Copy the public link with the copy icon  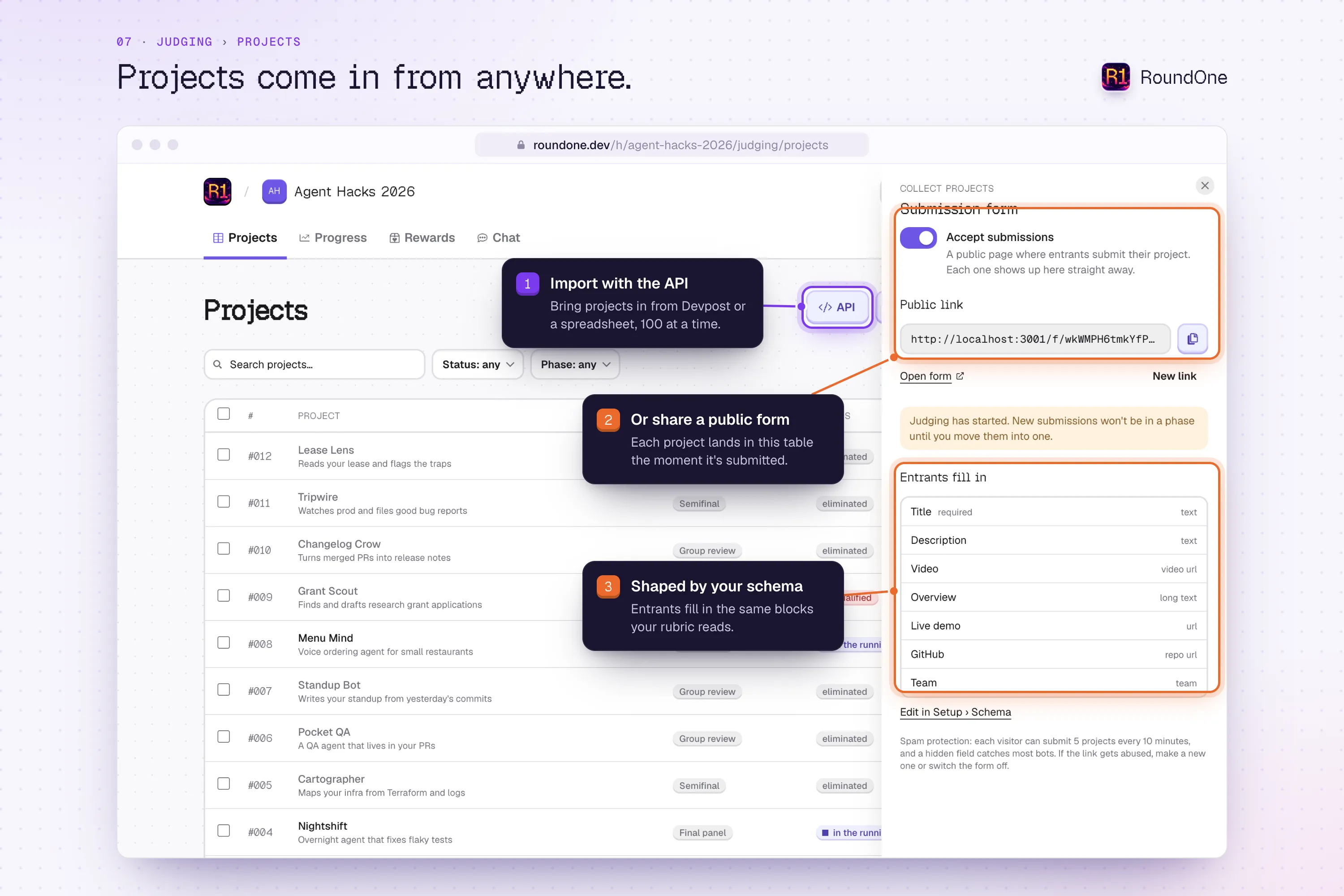tap(1193, 339)
